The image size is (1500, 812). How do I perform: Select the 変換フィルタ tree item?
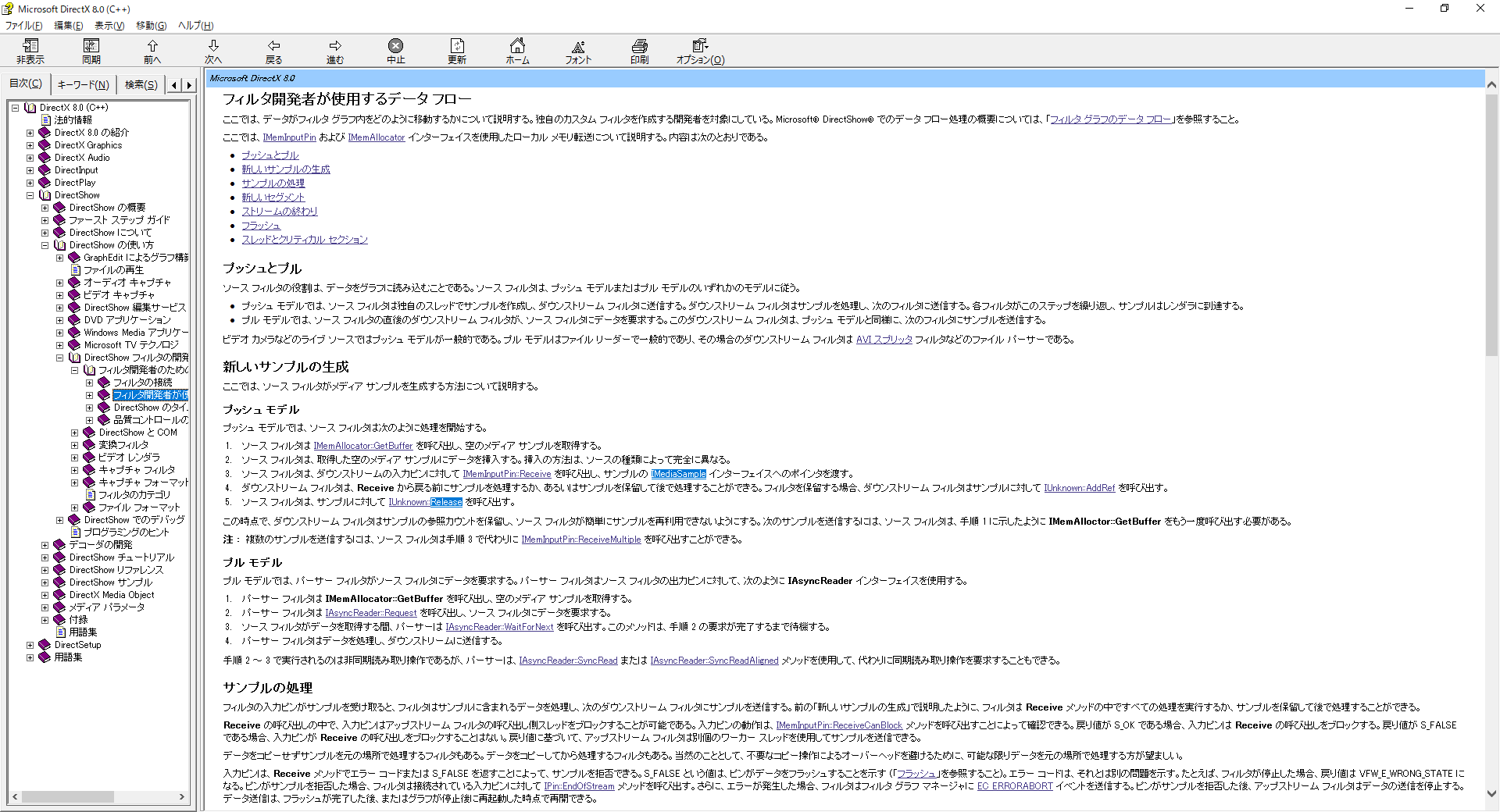[123, 445]
